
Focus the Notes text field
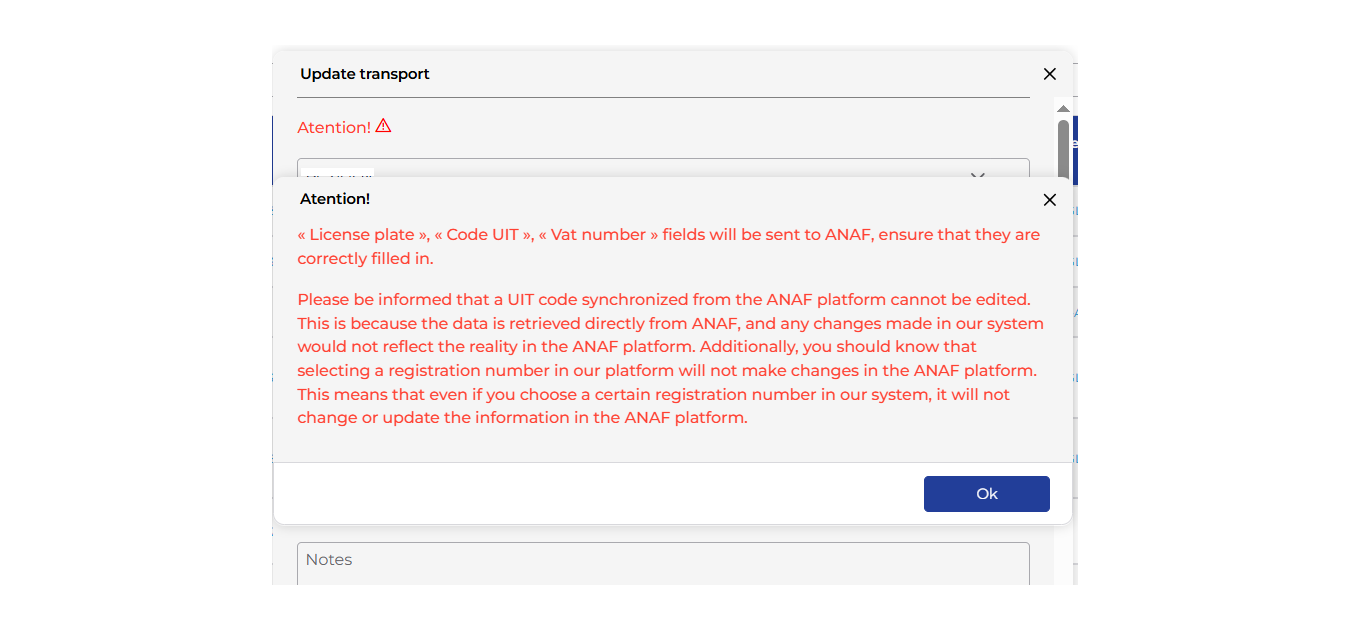(663, 563)
